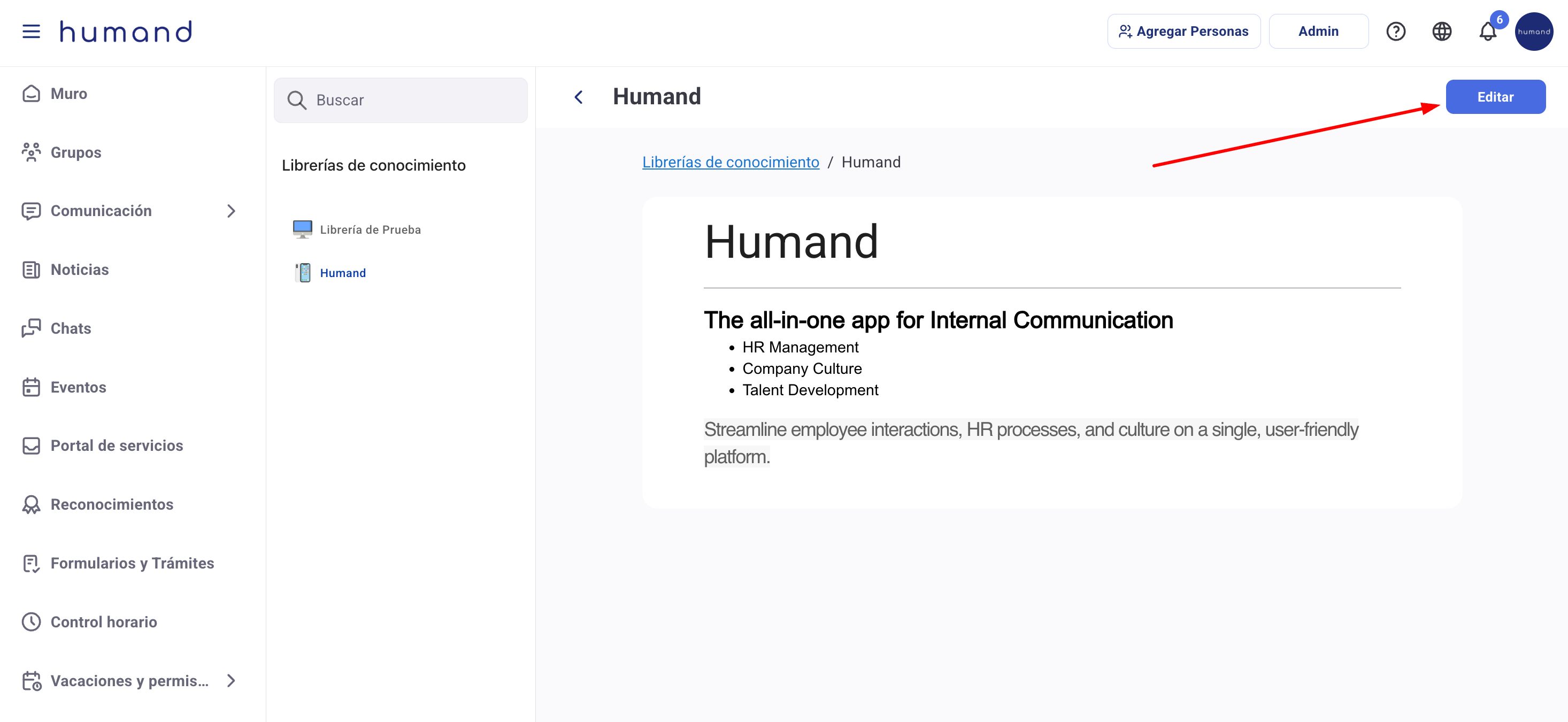Open the notifications bell icon
The height and width of the screenshot is (722, 1568).
click(x=1487, y=32)
